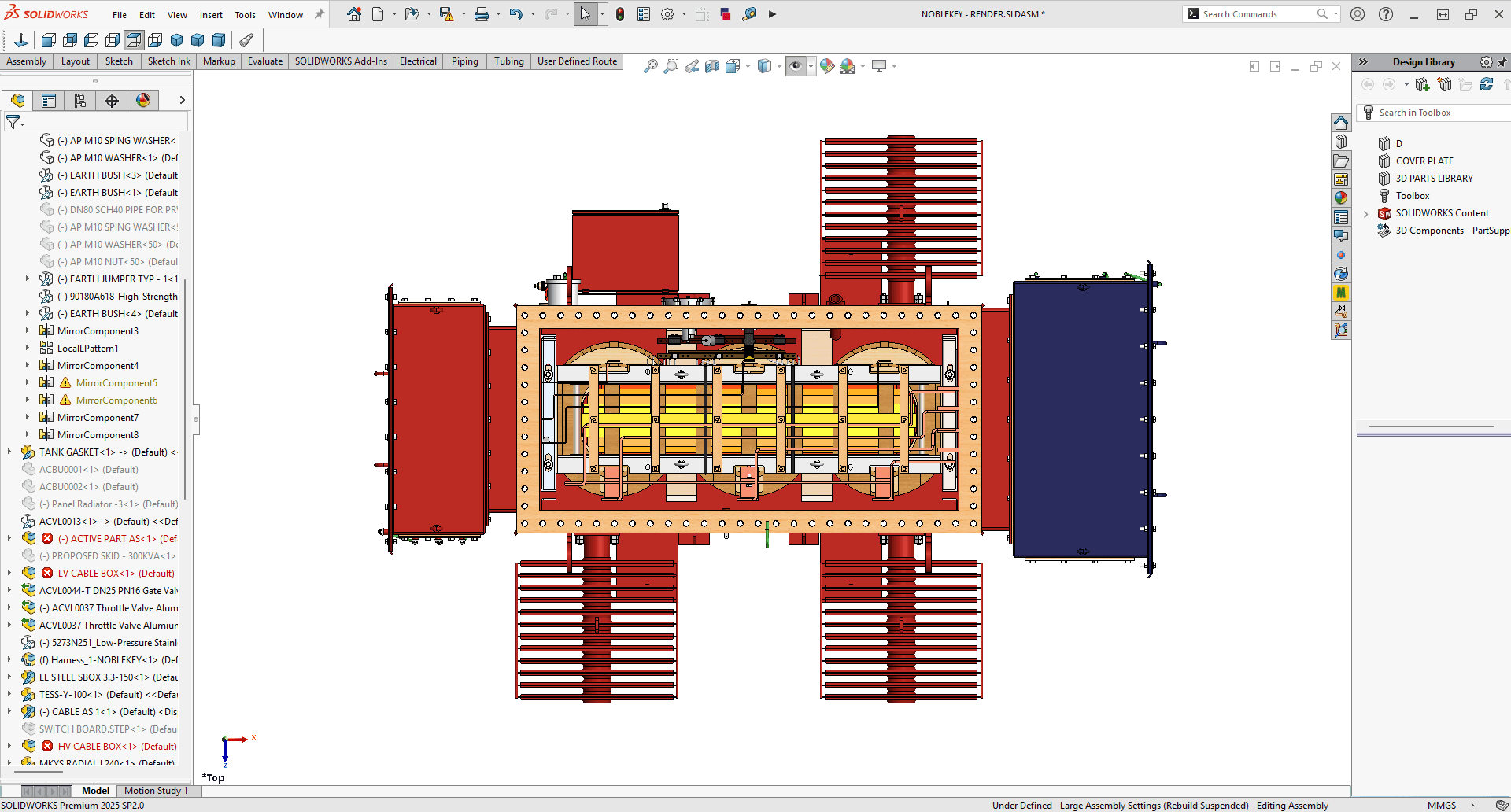Open the DisplayManager globe tab above the tree

tap(143, 100)
